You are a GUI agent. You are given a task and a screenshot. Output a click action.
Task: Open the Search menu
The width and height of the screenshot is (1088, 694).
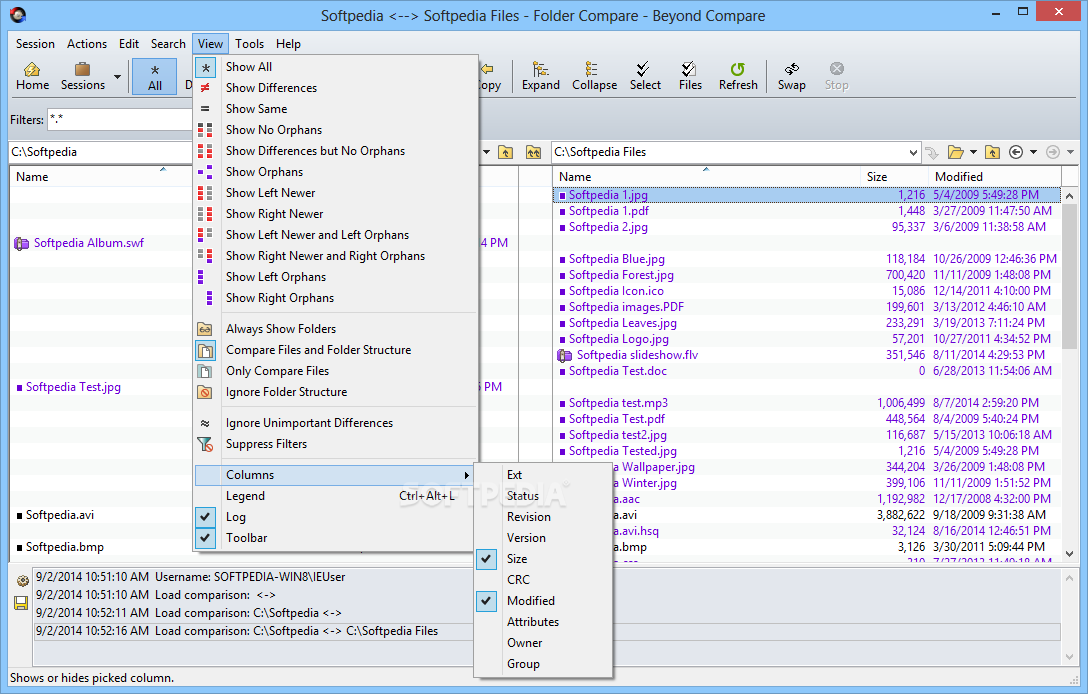click(168, 44)
